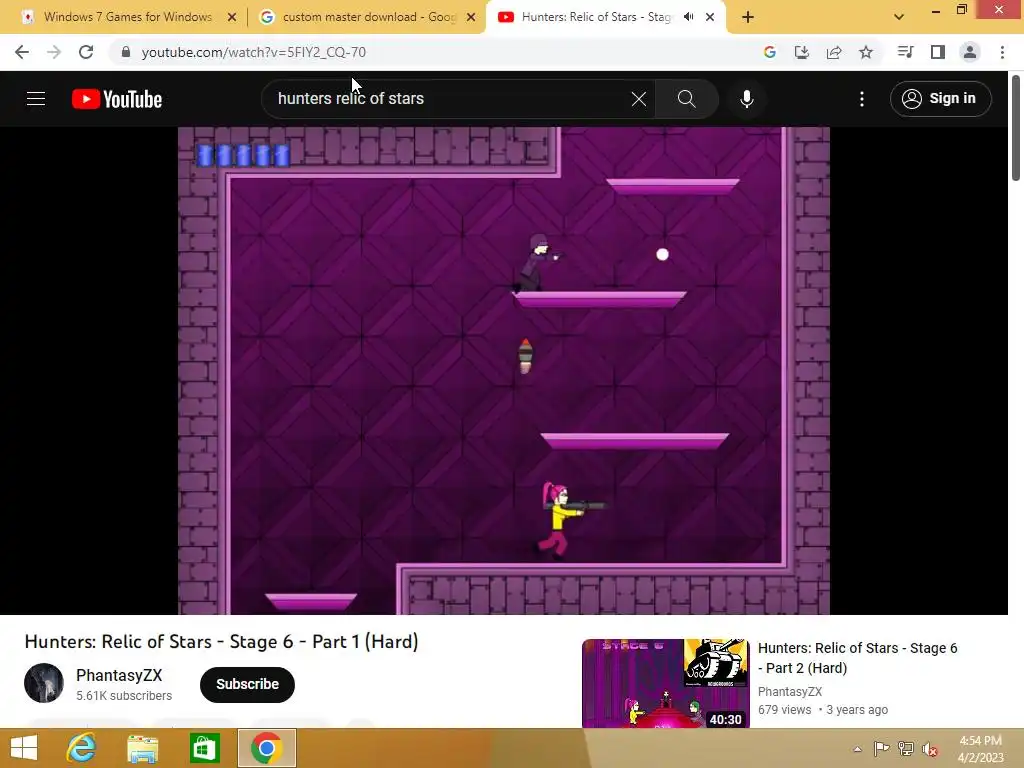Open network status tray icon
1024x768 pixels.
click(x=905, y=749)
